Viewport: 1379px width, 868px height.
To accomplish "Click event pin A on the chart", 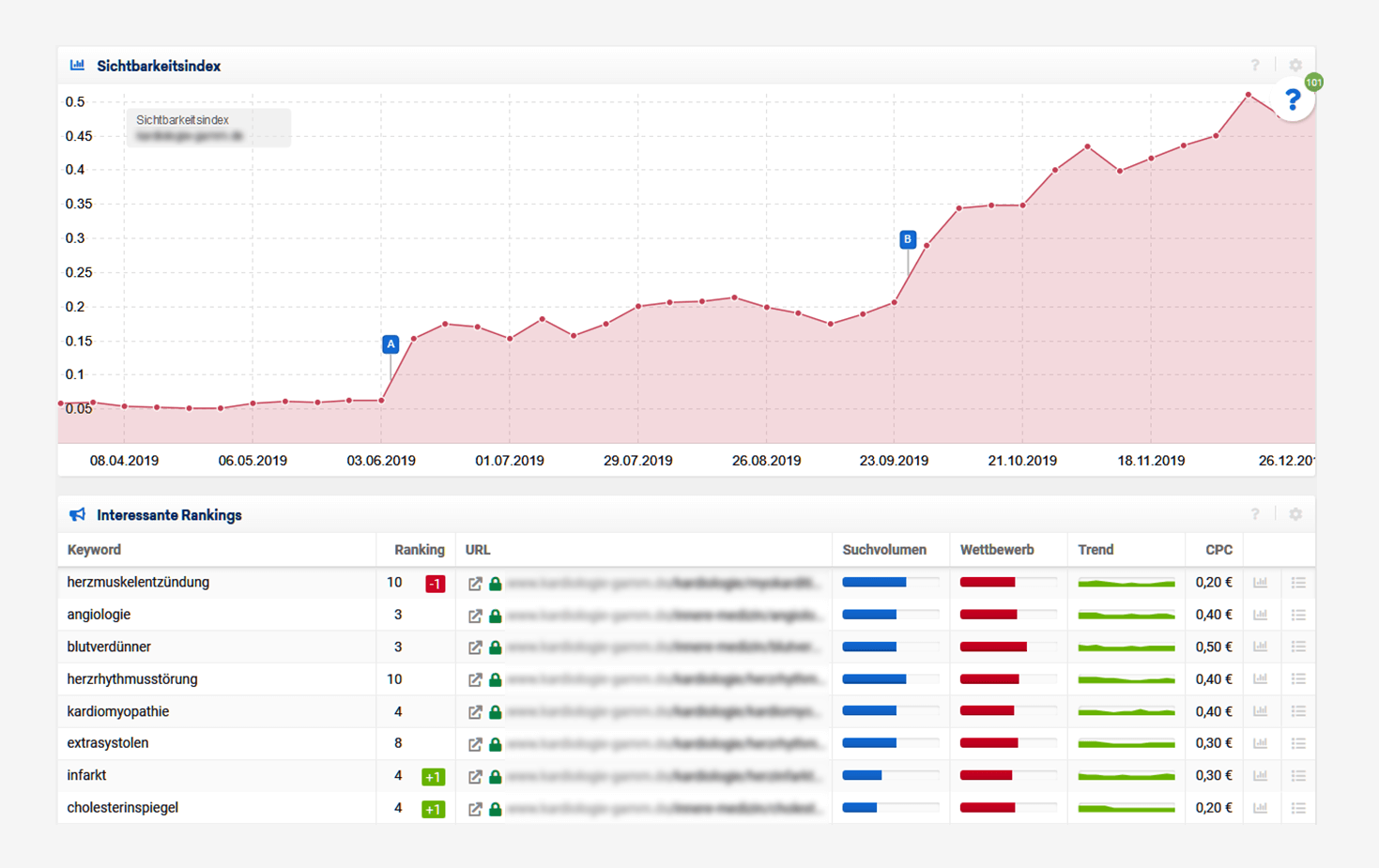I will (x=391, y=344).
